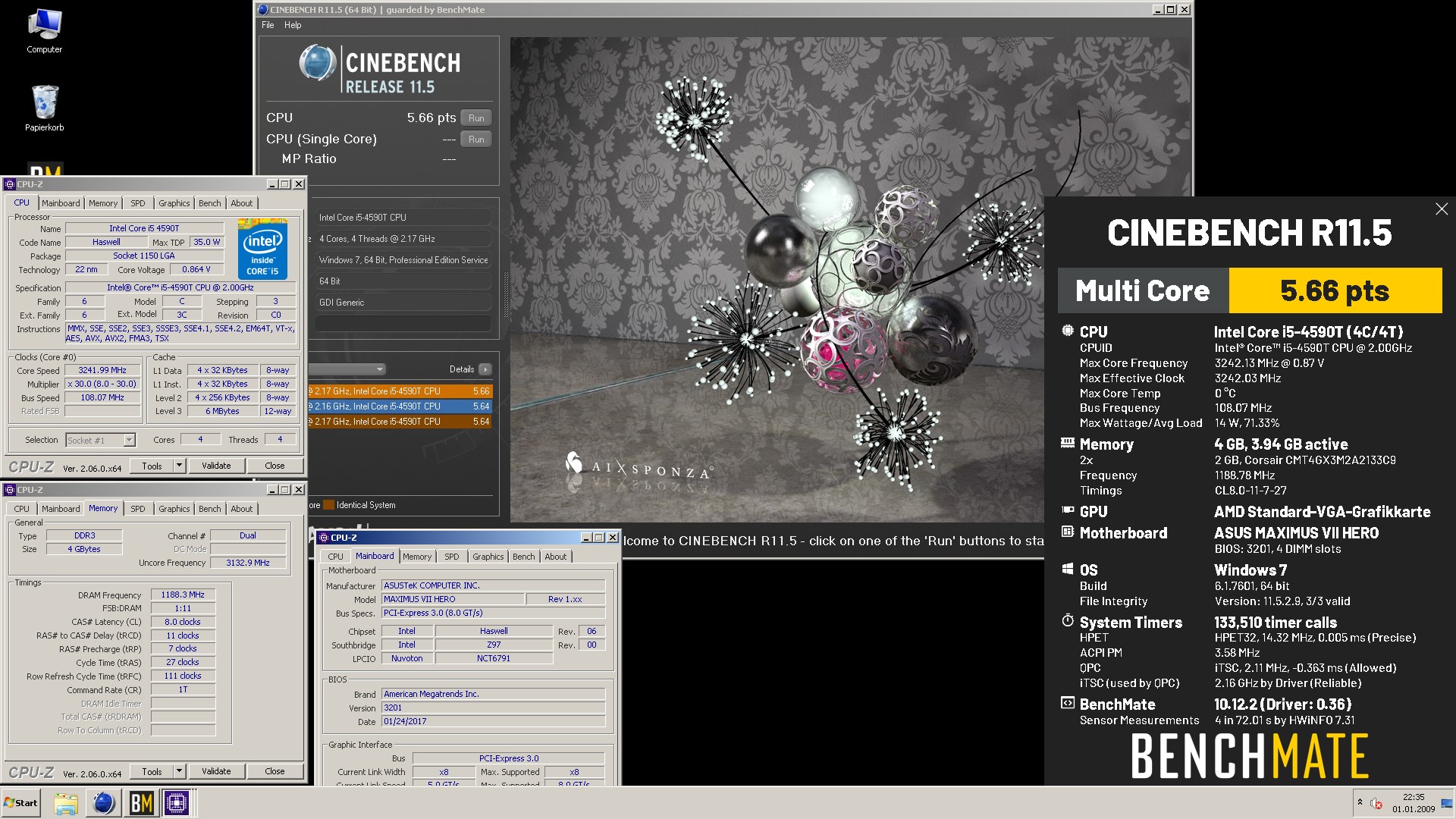Screen dimensions: 1456x819
Task: Open the File menu in Cinebench
Action: (268, 25)
